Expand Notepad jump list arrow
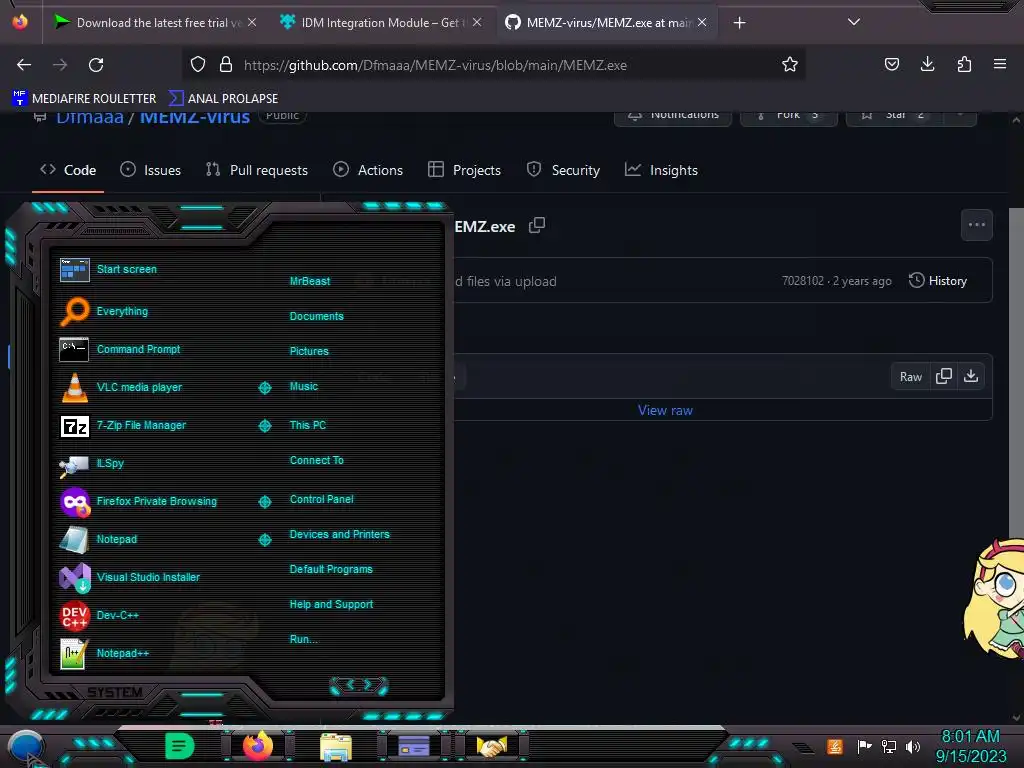 click(264, 539)
